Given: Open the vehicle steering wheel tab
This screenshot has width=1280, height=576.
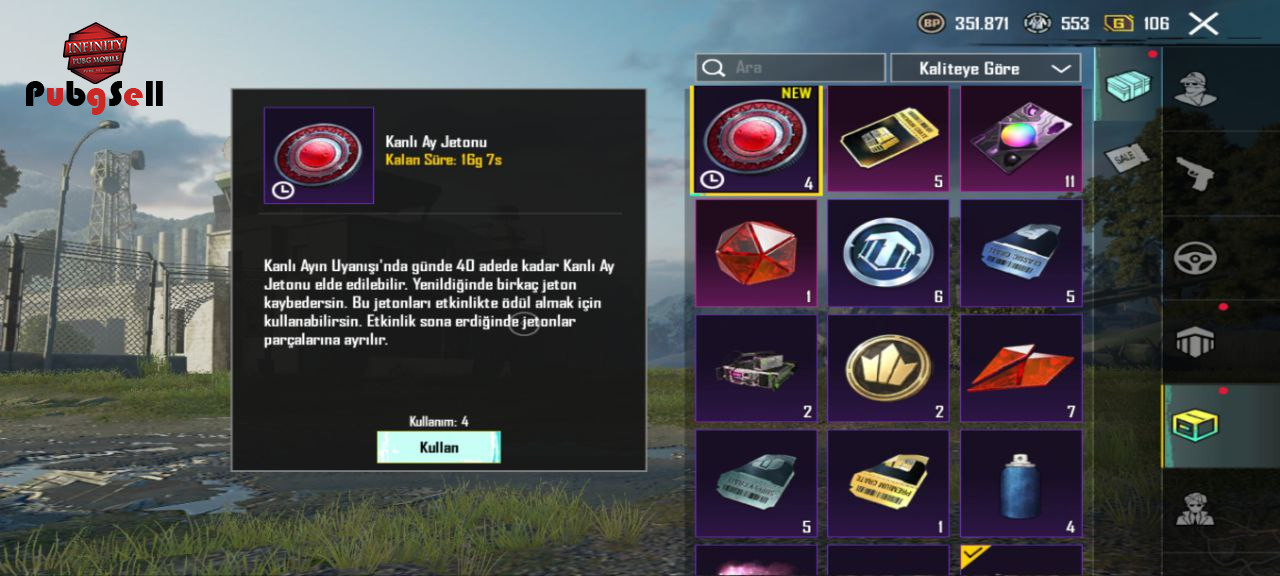Looking at the screenshot, I should 1193,258.
